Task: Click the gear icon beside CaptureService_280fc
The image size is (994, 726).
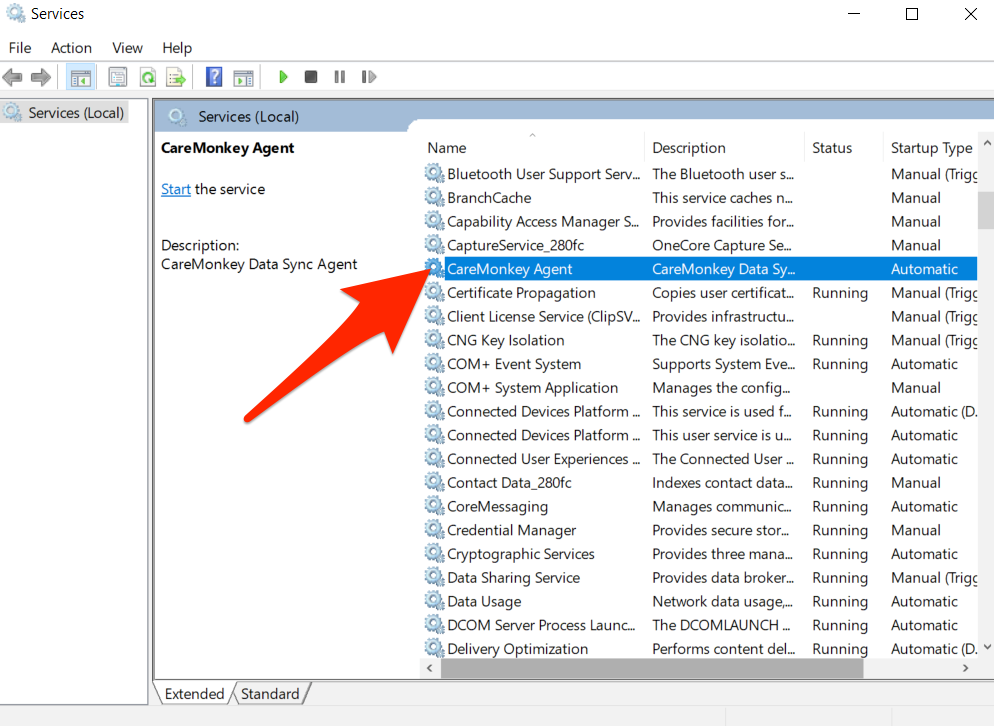Action: [434, 245]
